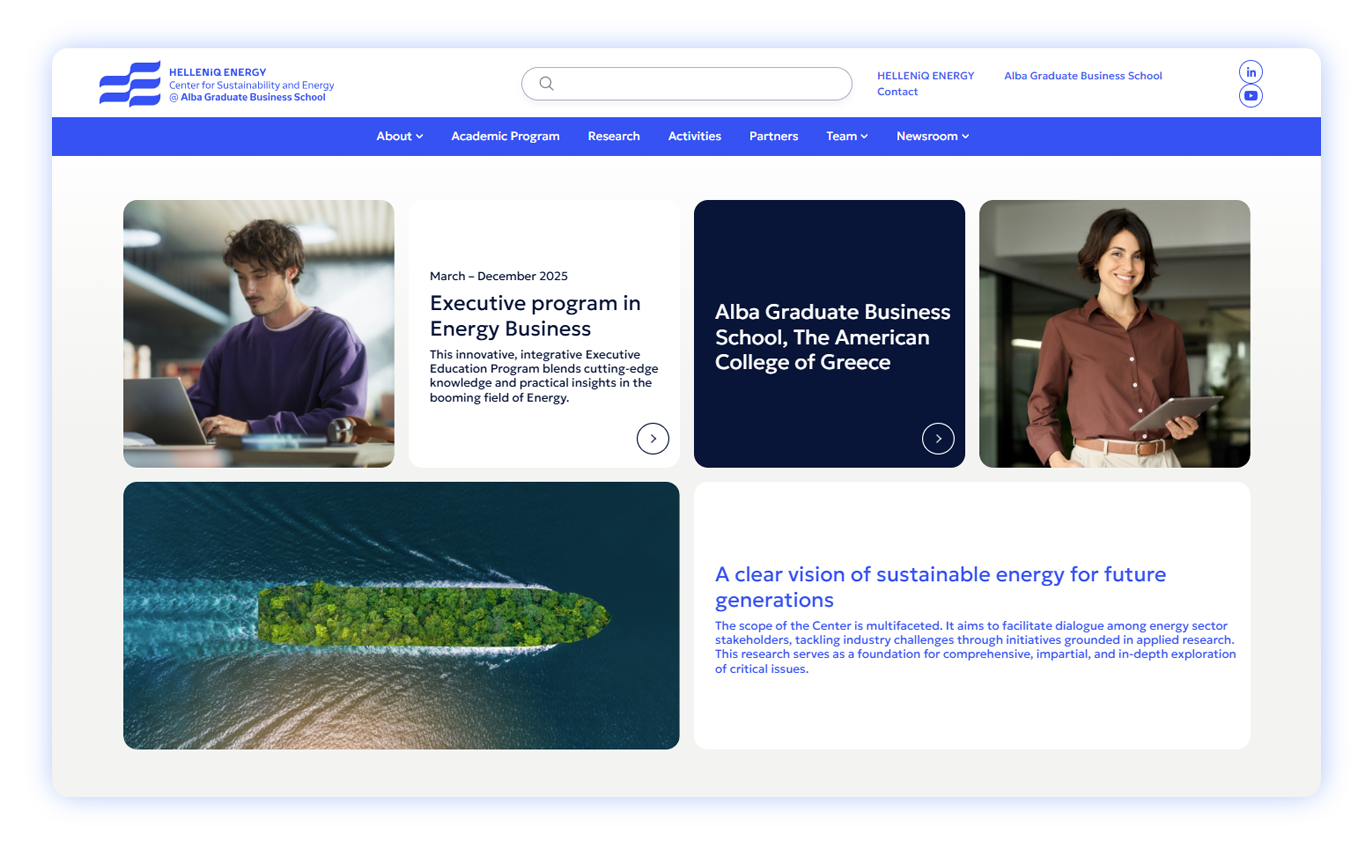Expand the Newsroom menu chevron
This screenshot has width=1356, height=850.
[x=965, y=137]
